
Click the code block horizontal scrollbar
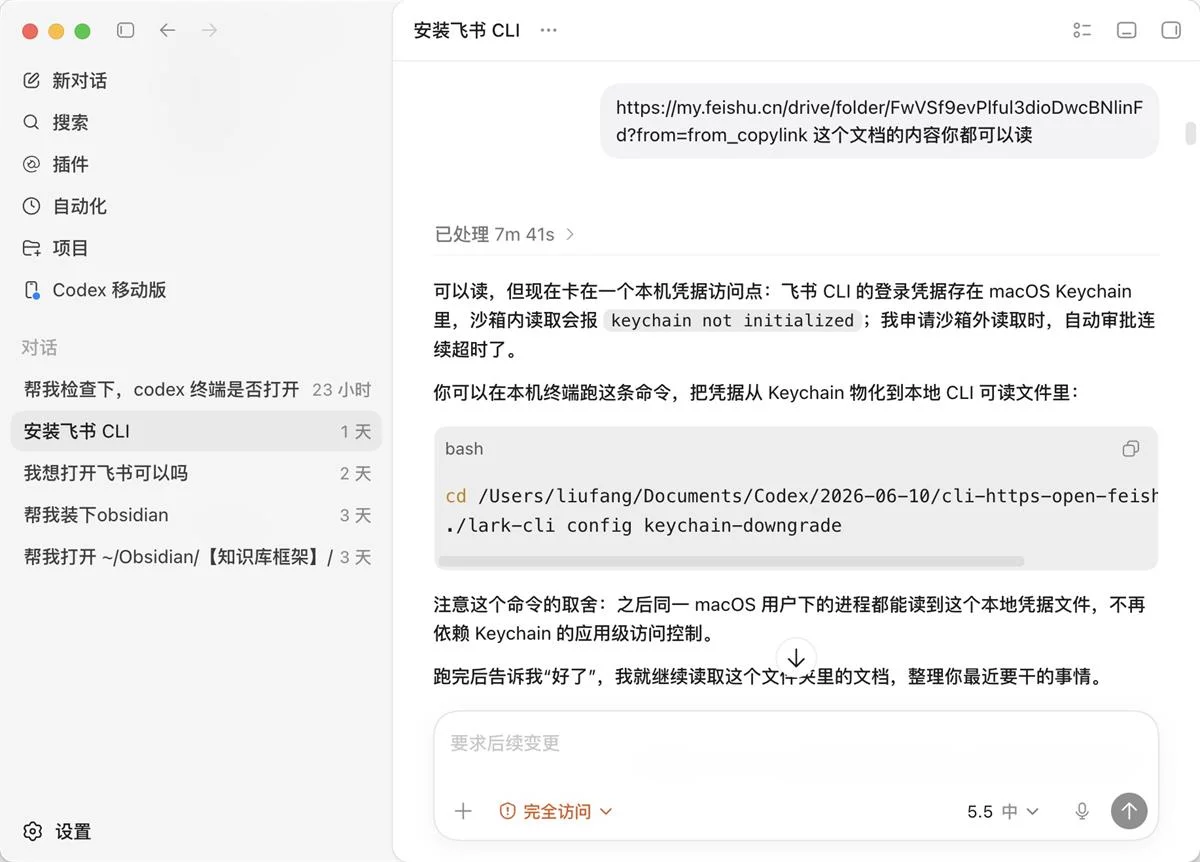(731, 561)
